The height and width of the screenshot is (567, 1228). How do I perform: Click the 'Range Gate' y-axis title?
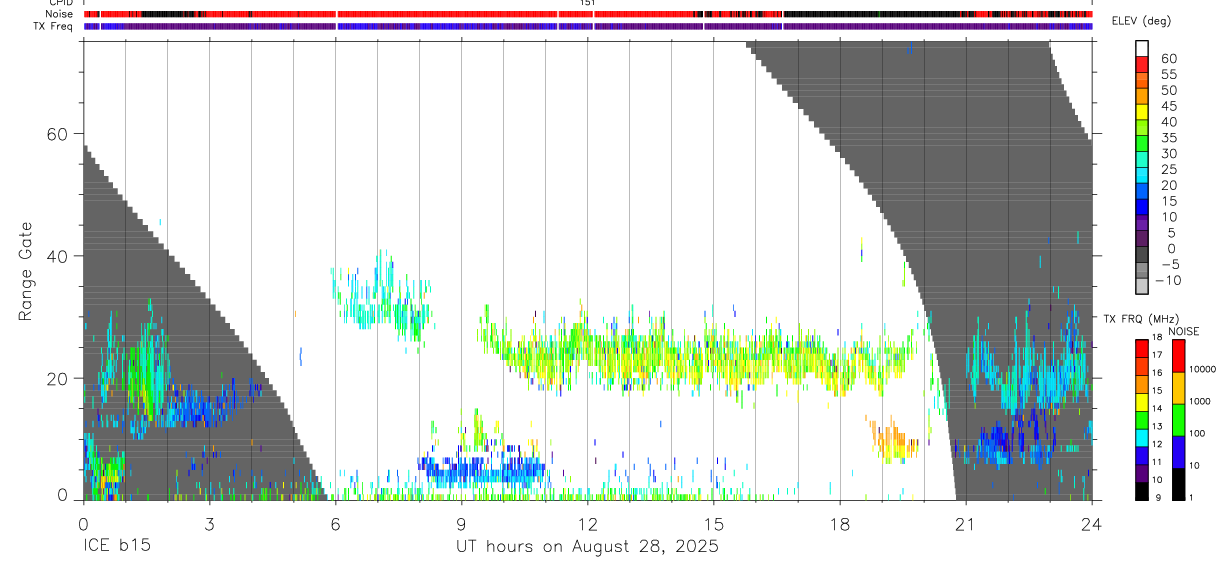(x=26, y=271)
